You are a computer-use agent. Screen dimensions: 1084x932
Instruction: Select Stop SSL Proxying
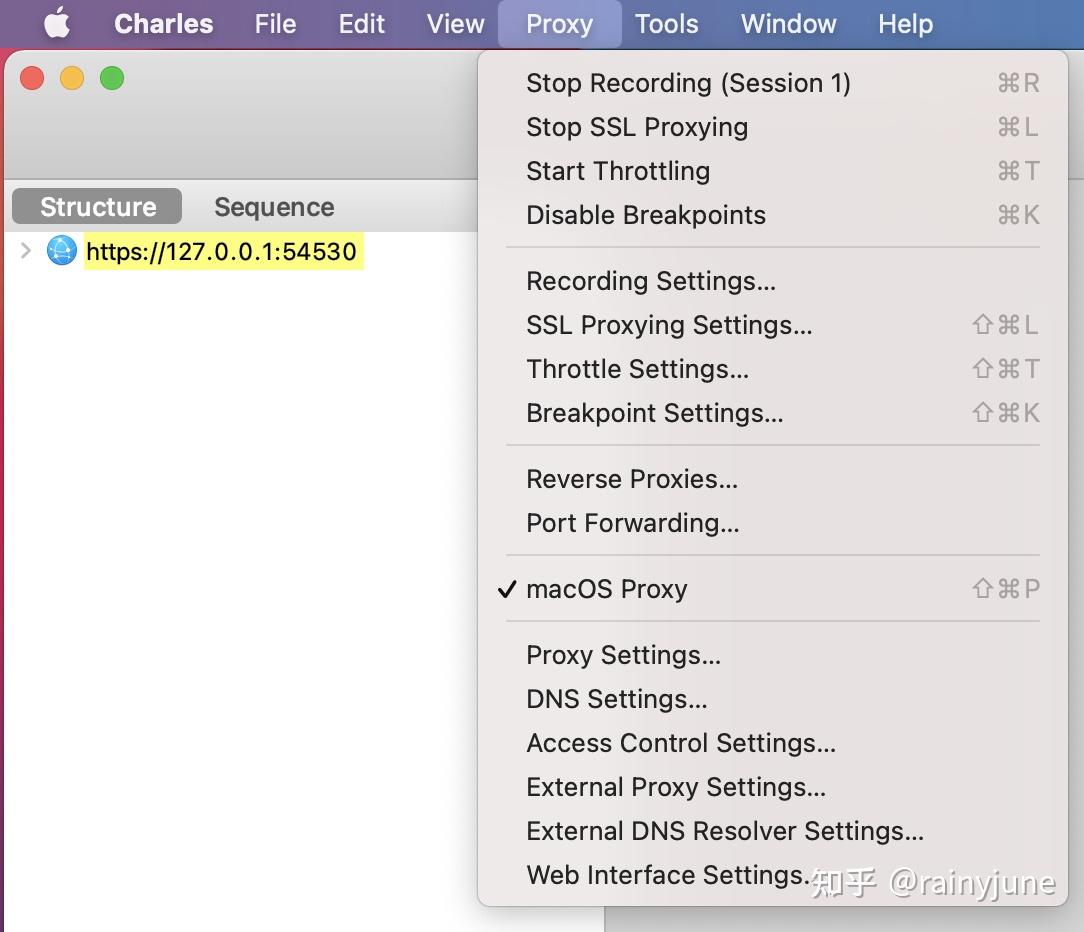pos(636,127)
